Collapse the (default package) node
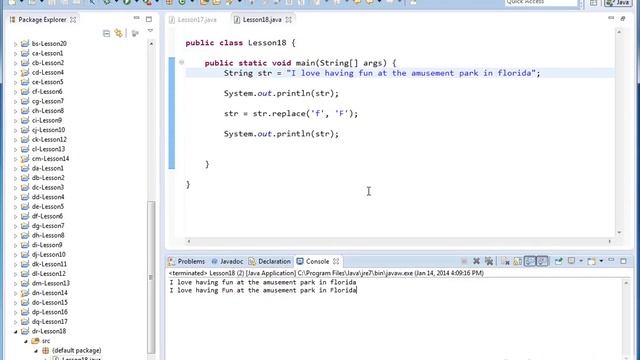Screen dimensions: 640x360 [36, 351]
